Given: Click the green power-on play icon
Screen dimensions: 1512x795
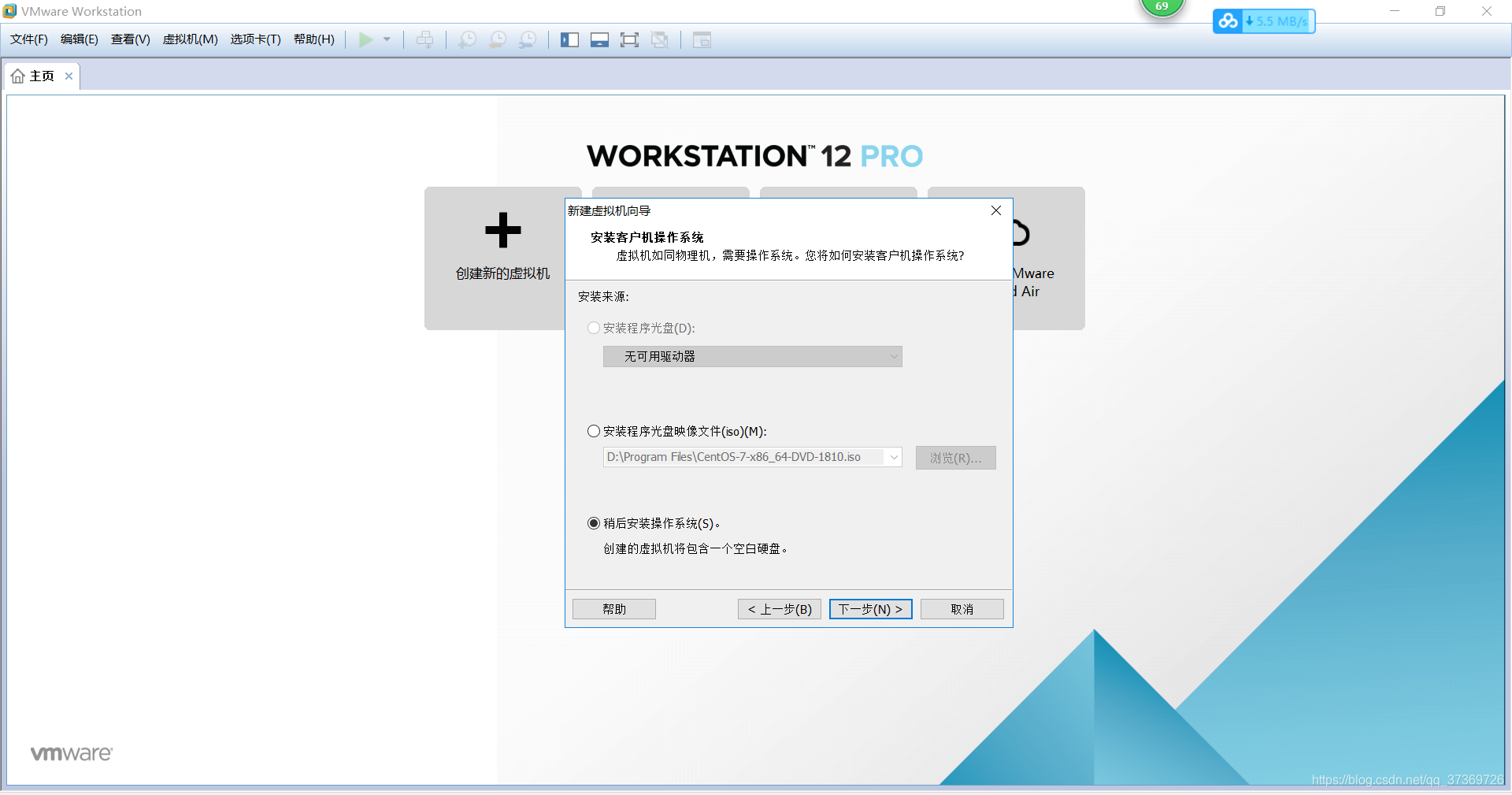Looking at the screenshot, I should coord(365,39).
